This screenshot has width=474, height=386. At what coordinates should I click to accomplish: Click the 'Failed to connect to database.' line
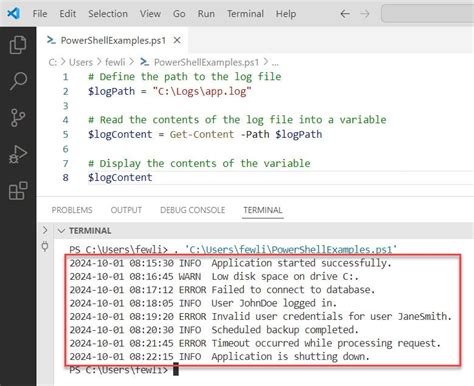[222, 290]
